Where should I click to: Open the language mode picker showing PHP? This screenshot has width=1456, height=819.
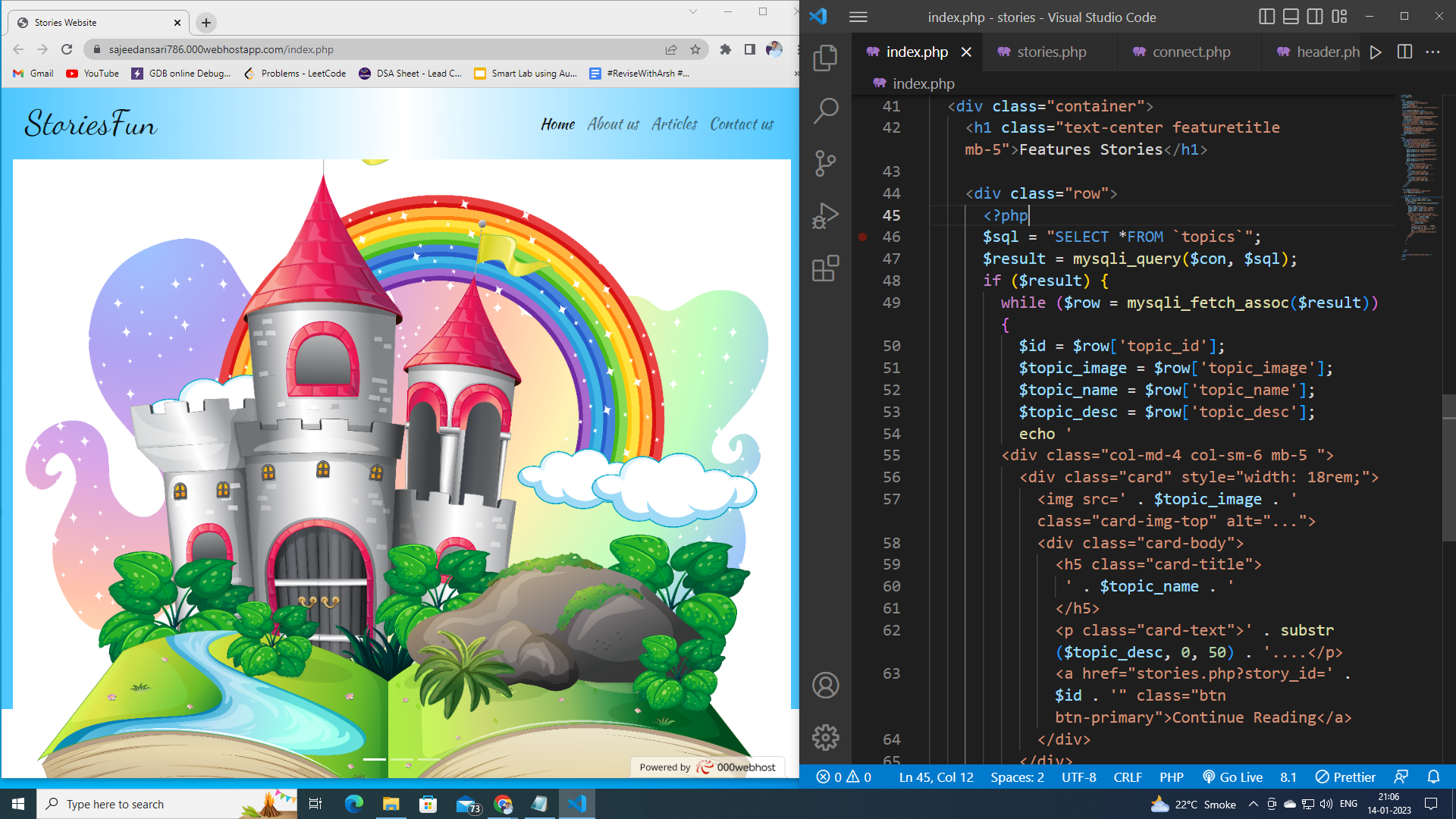[1172, 777]
